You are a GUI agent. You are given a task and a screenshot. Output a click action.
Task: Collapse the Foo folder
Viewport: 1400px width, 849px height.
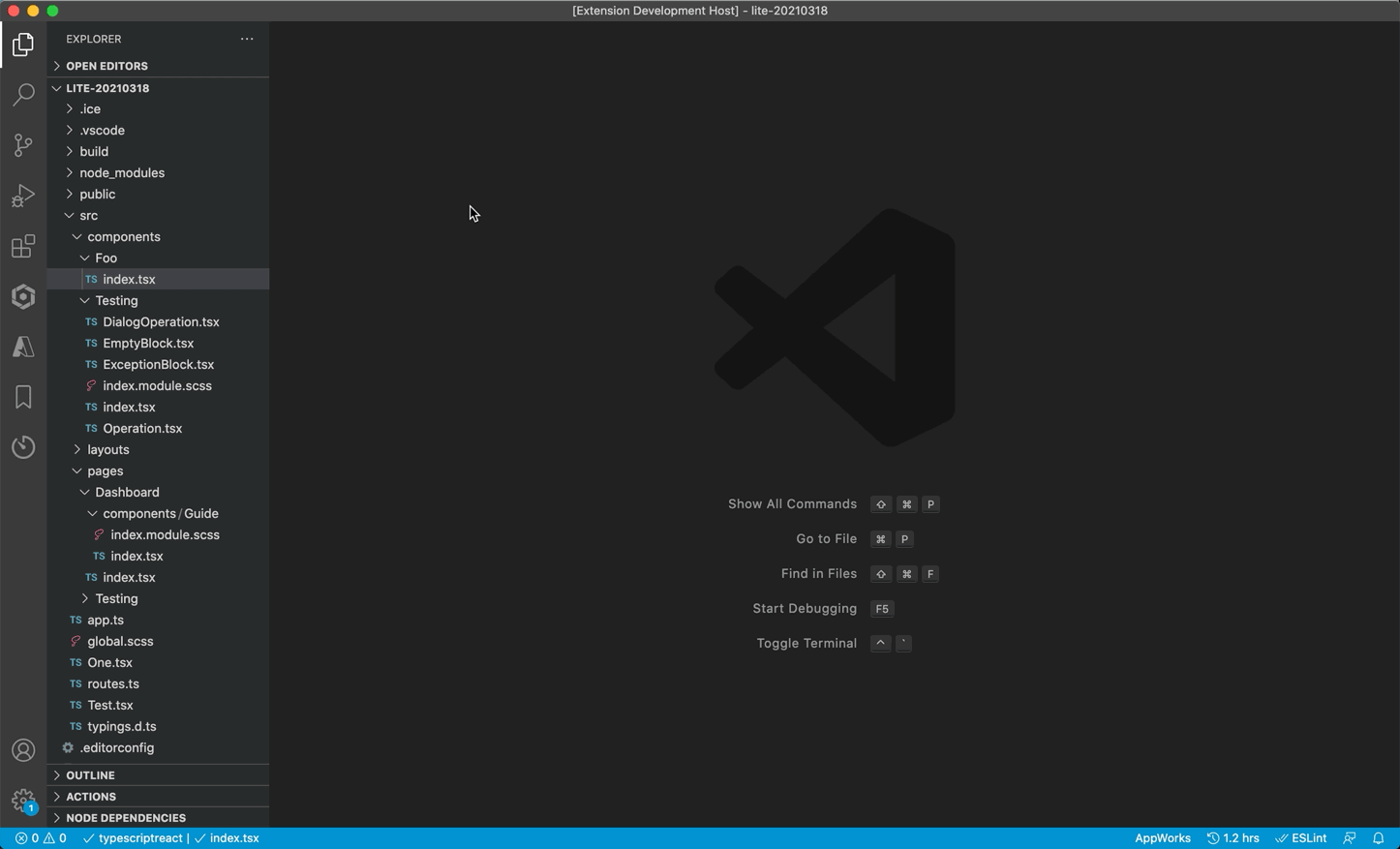tap(158, 258)
